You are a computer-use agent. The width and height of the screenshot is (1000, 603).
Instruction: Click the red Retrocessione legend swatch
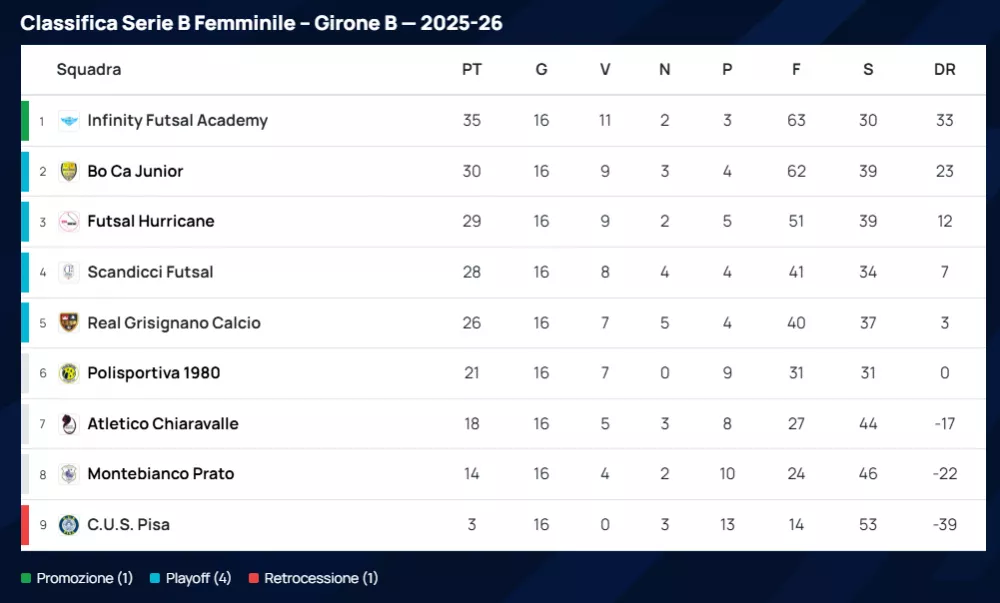[254, 578]
